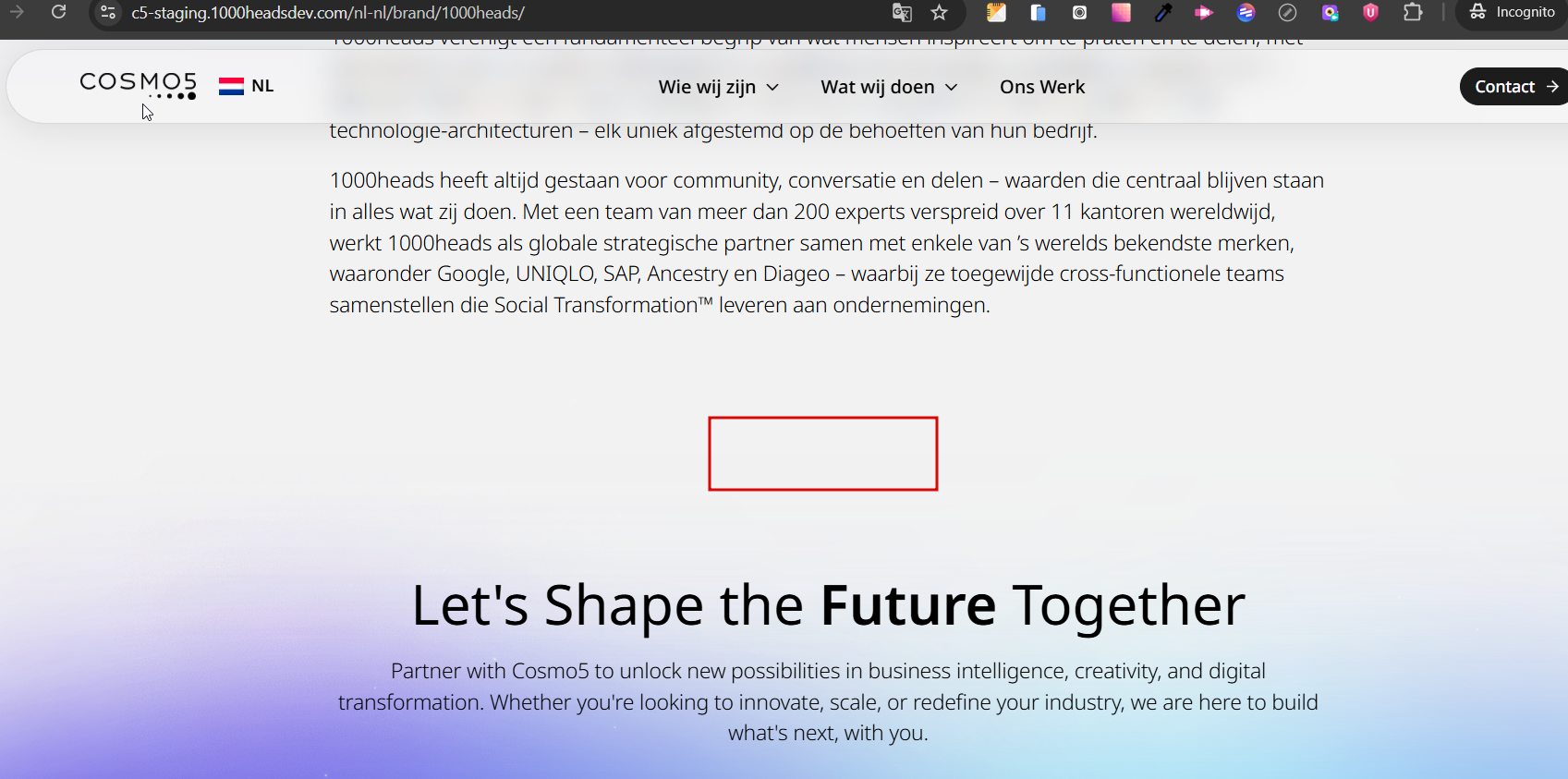
Task: Open the Extensions puzzle piece menu
Action: point(1413,12)
